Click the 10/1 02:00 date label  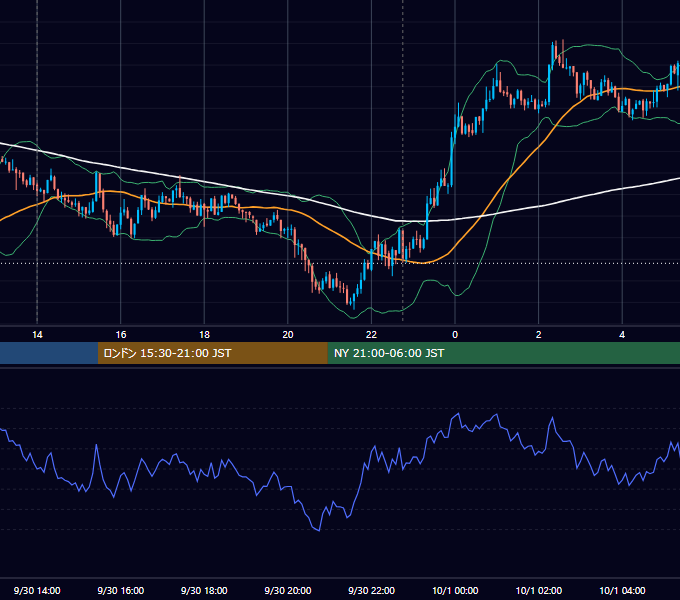click(x=539, y=590)
